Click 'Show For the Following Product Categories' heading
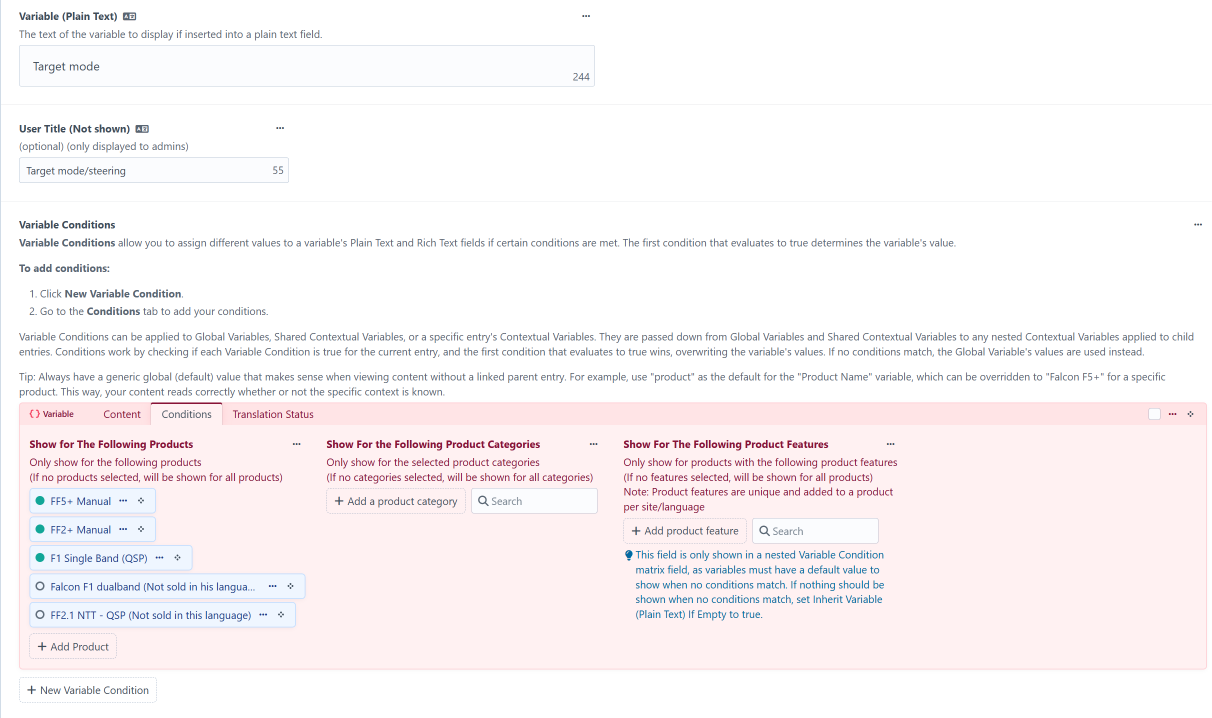Screen dimensions: 1212x718 [x=433, y=444]
